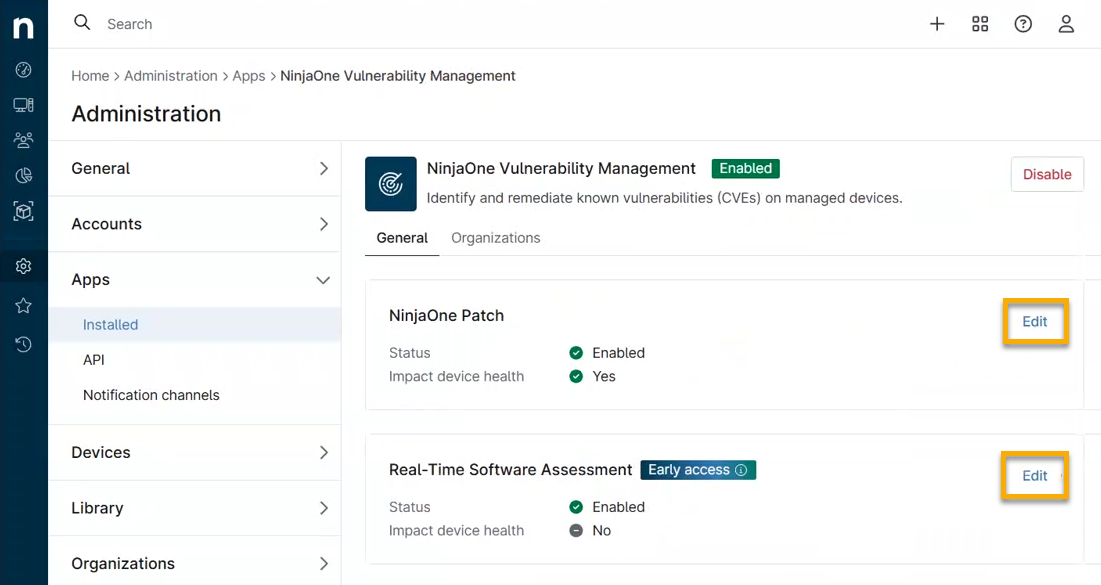Switch to the Organizations tab
This screenshot has width=1101, height=585.
click(496, 238)
